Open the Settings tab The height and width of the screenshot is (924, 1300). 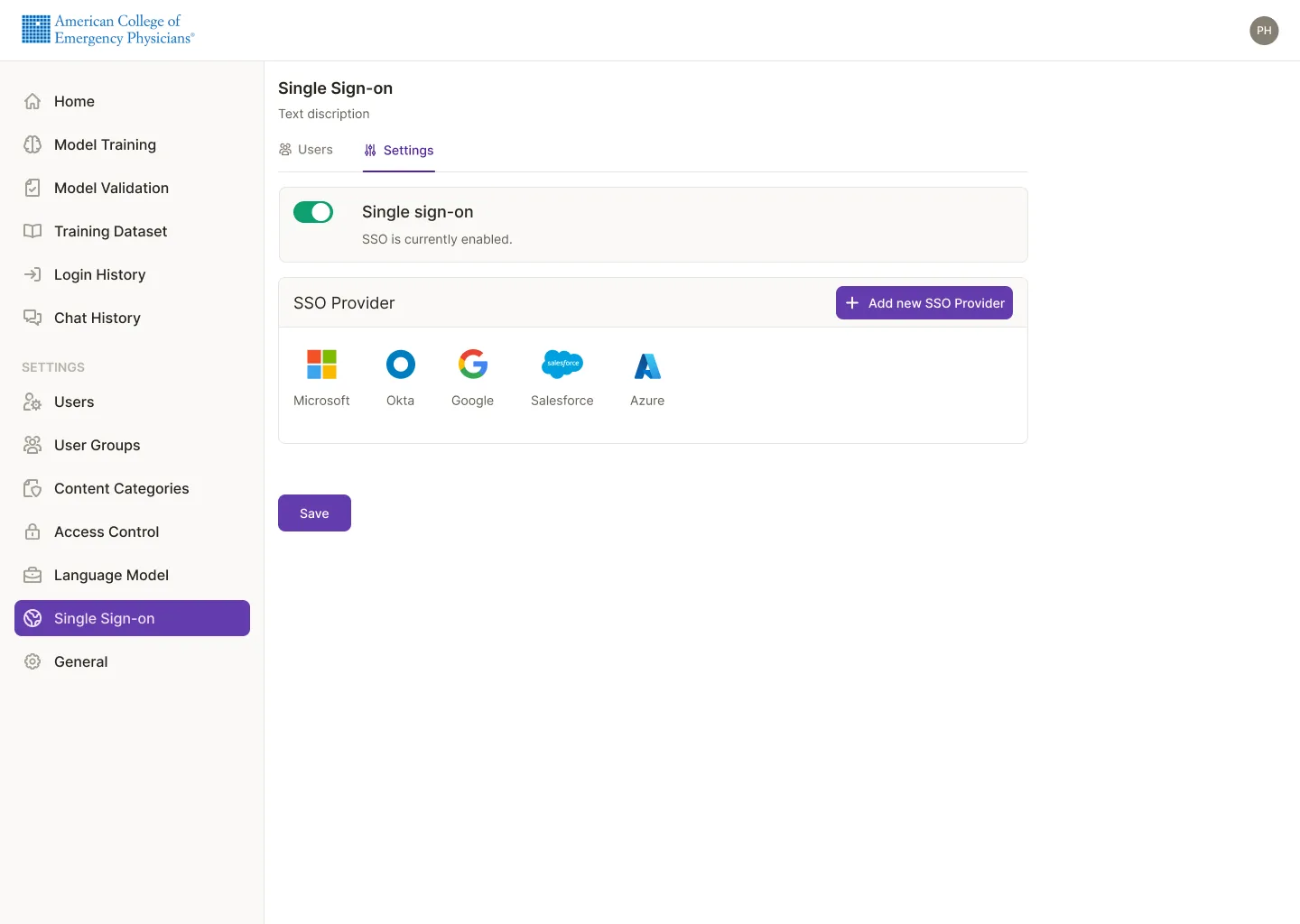pyautogui.click(x=399, y=151)
